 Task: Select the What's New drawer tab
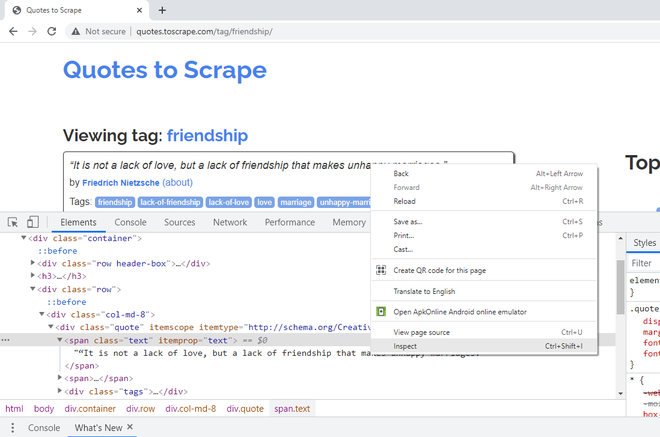(98, 428)
